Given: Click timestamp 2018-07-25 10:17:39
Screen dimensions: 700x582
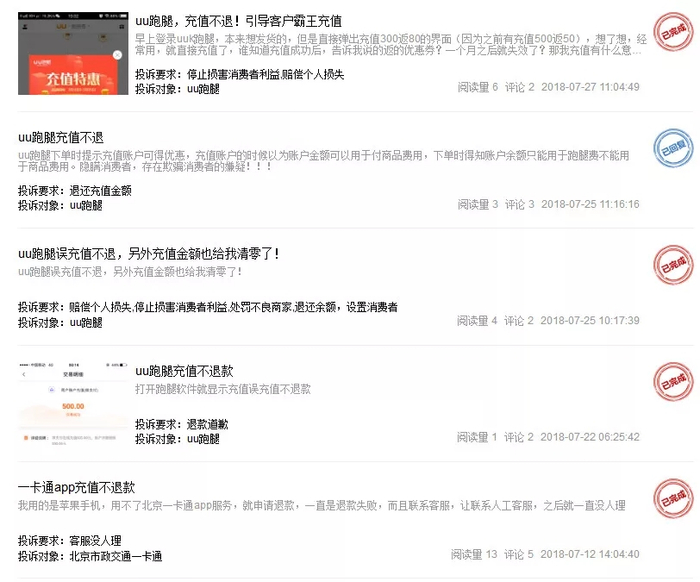Looking at the screenshot, I should 590,320.
